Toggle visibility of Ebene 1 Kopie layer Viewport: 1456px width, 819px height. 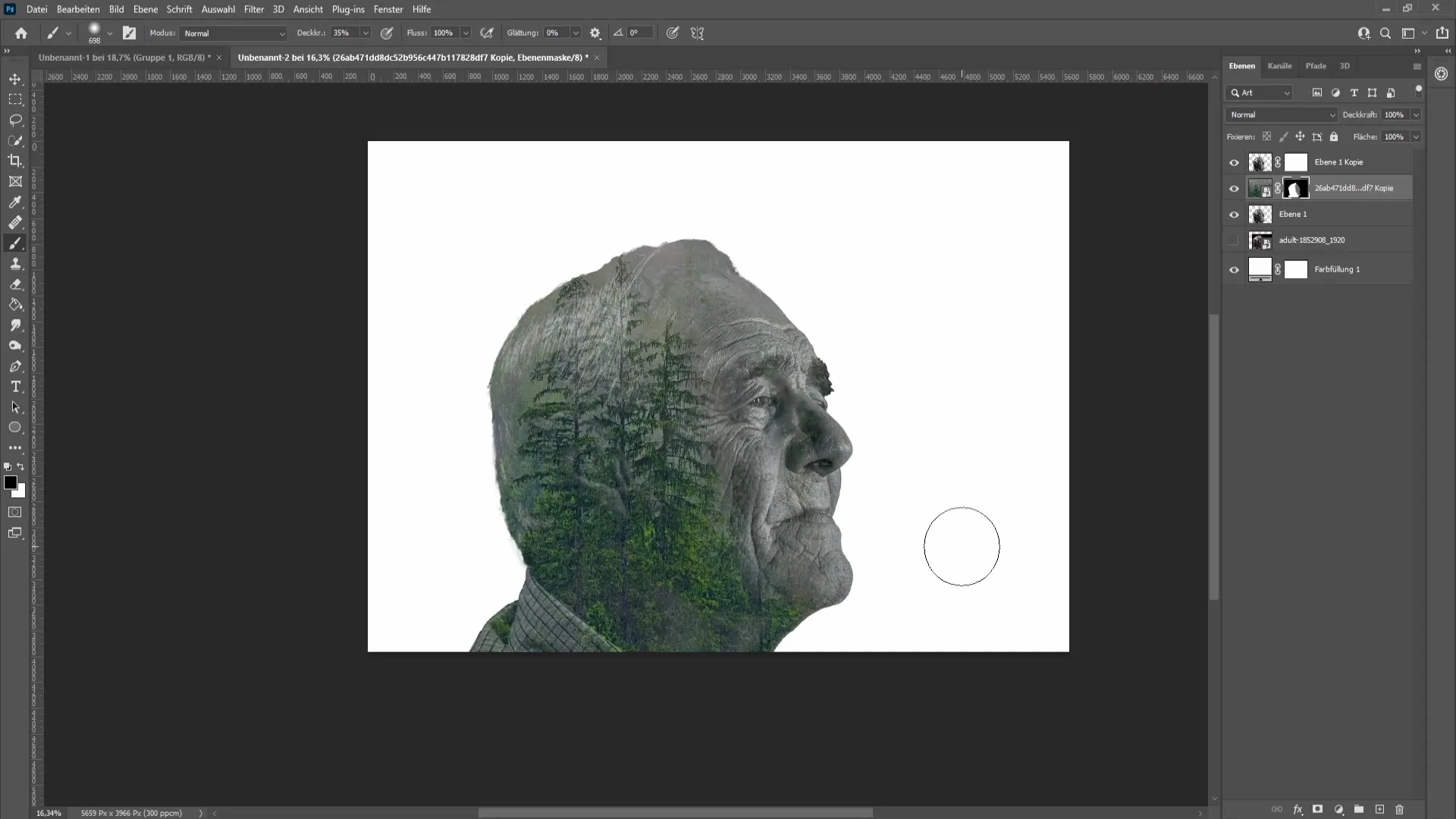coord(1234,161)
